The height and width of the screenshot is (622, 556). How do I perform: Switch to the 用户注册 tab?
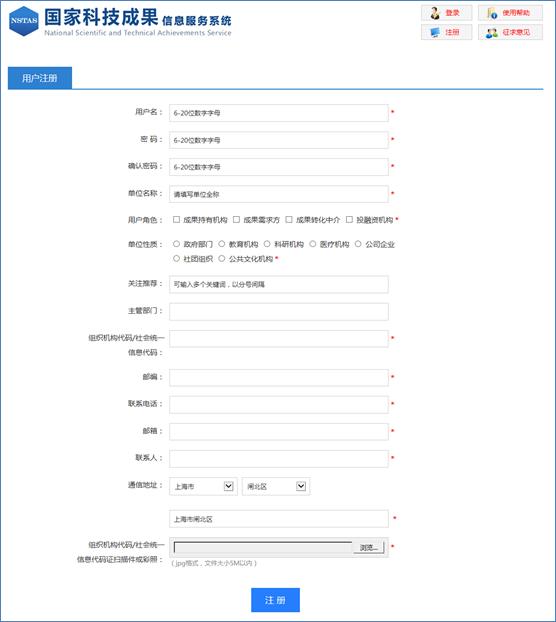[x=40, y=78]
